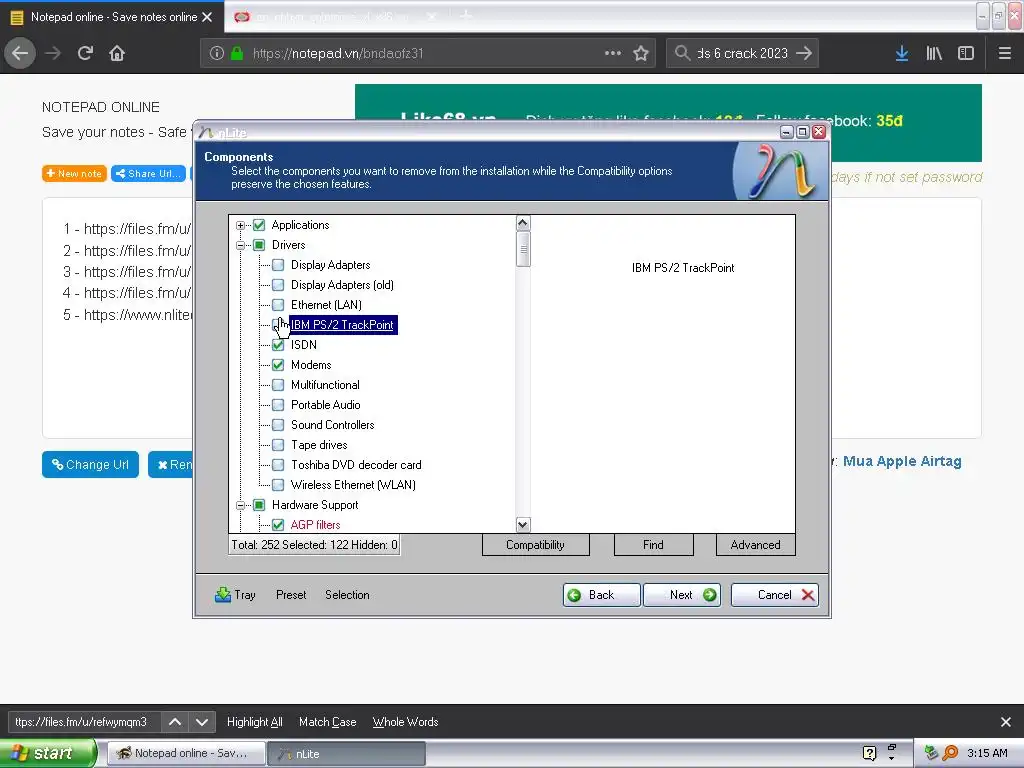1024x768 pixels.
Task: Check the Ethernet (LAN) checkbox
Action: point(278,305)
